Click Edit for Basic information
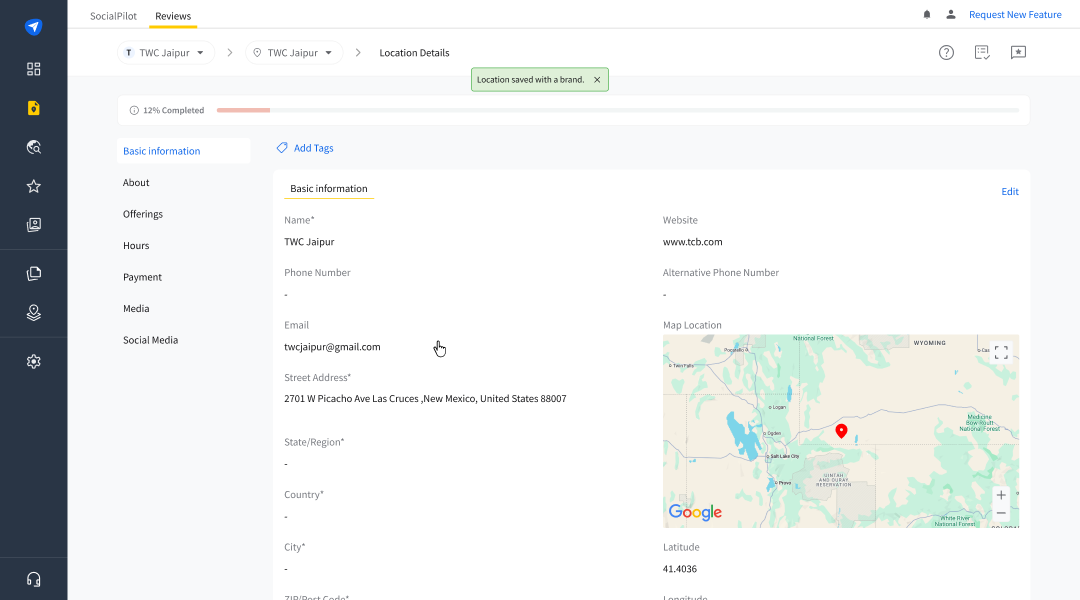The image size is (1080, 600). 1010,192
